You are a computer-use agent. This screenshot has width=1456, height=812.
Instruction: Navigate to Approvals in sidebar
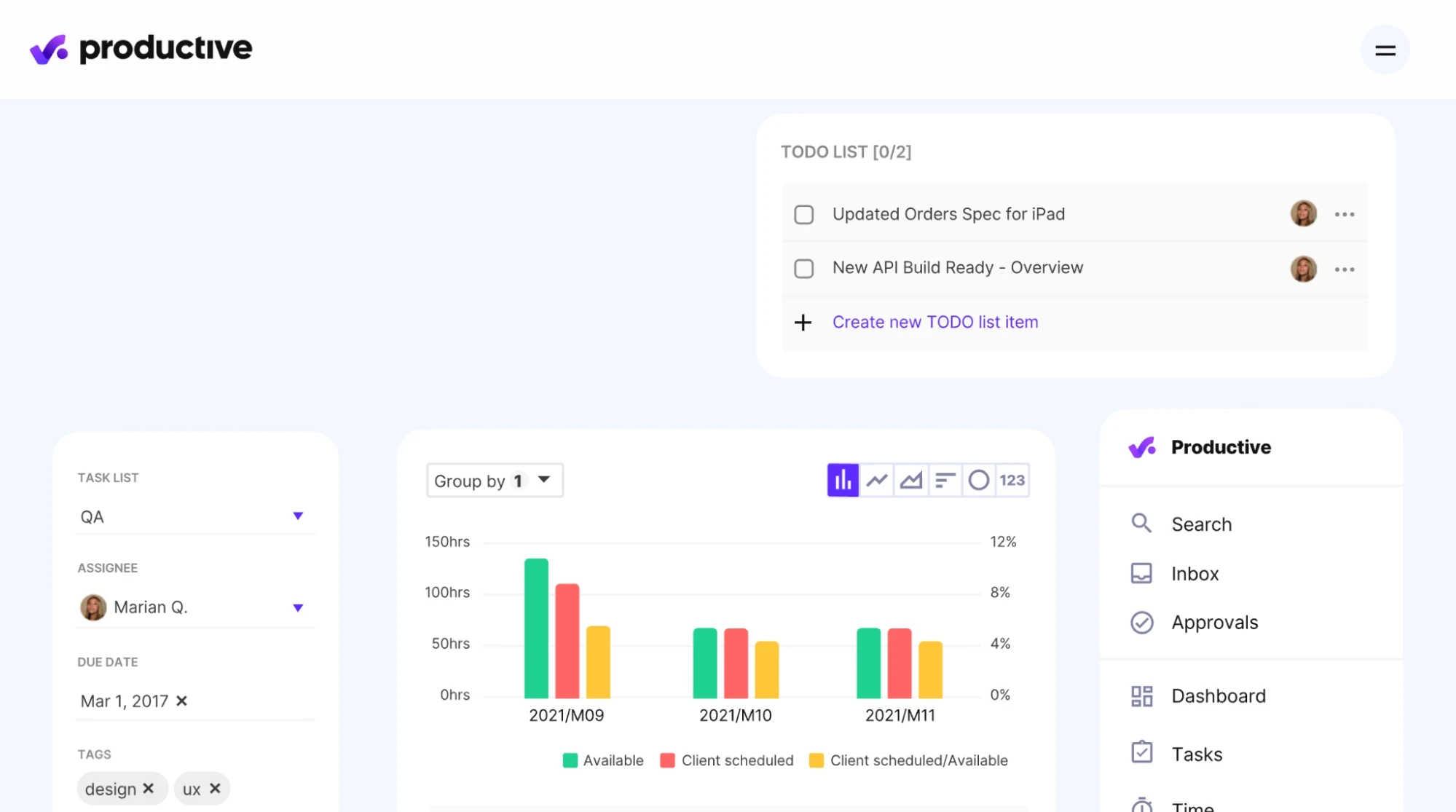pyautogui.click(x=1215, y=622)
